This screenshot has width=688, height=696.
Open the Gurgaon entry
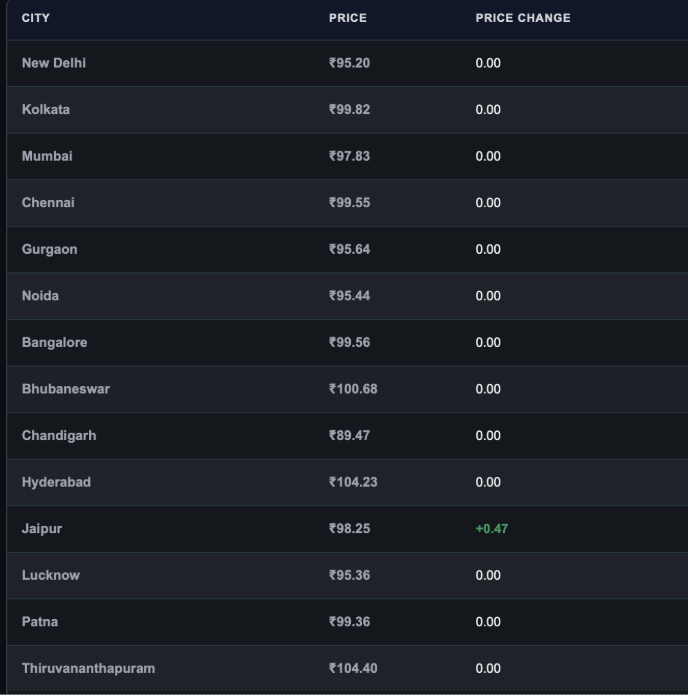pos(49,249)
